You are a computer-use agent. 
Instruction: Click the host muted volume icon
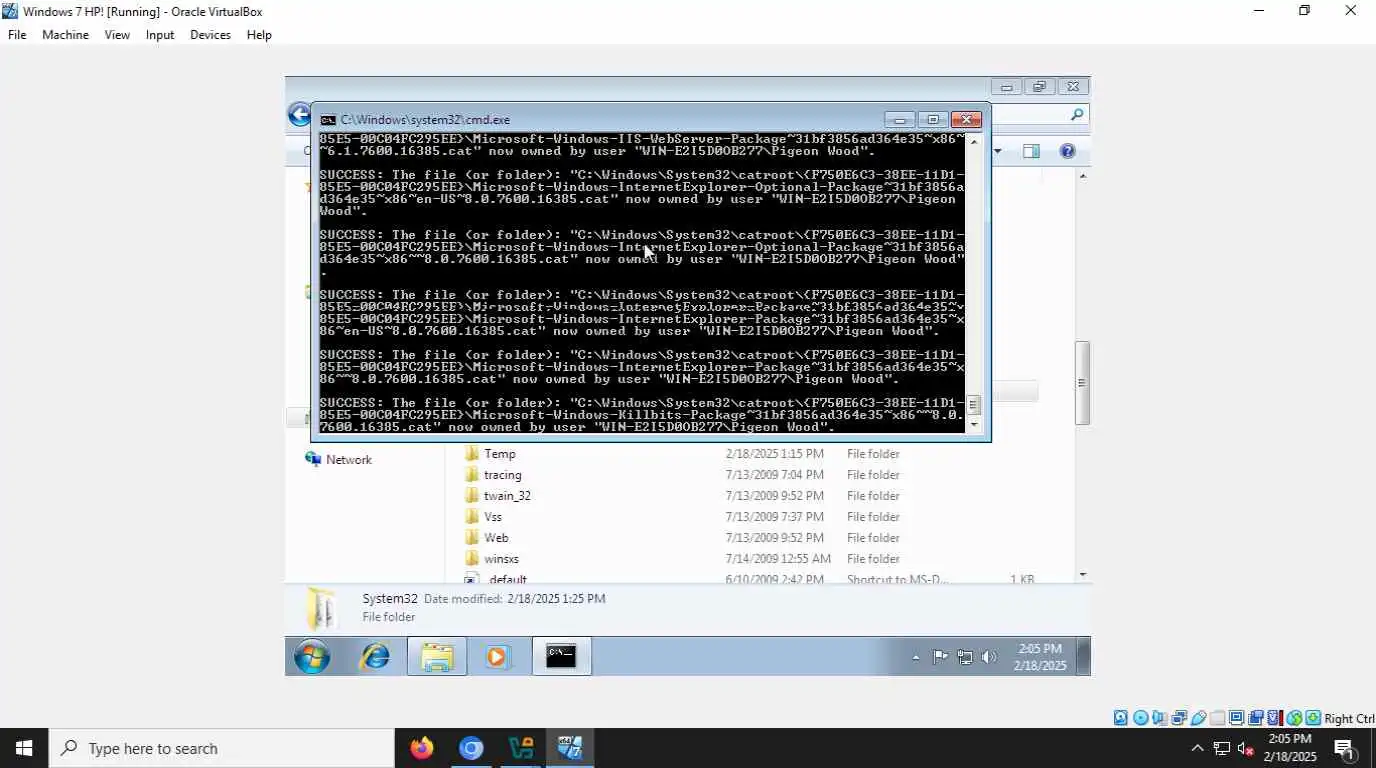tap(1246, 748)
